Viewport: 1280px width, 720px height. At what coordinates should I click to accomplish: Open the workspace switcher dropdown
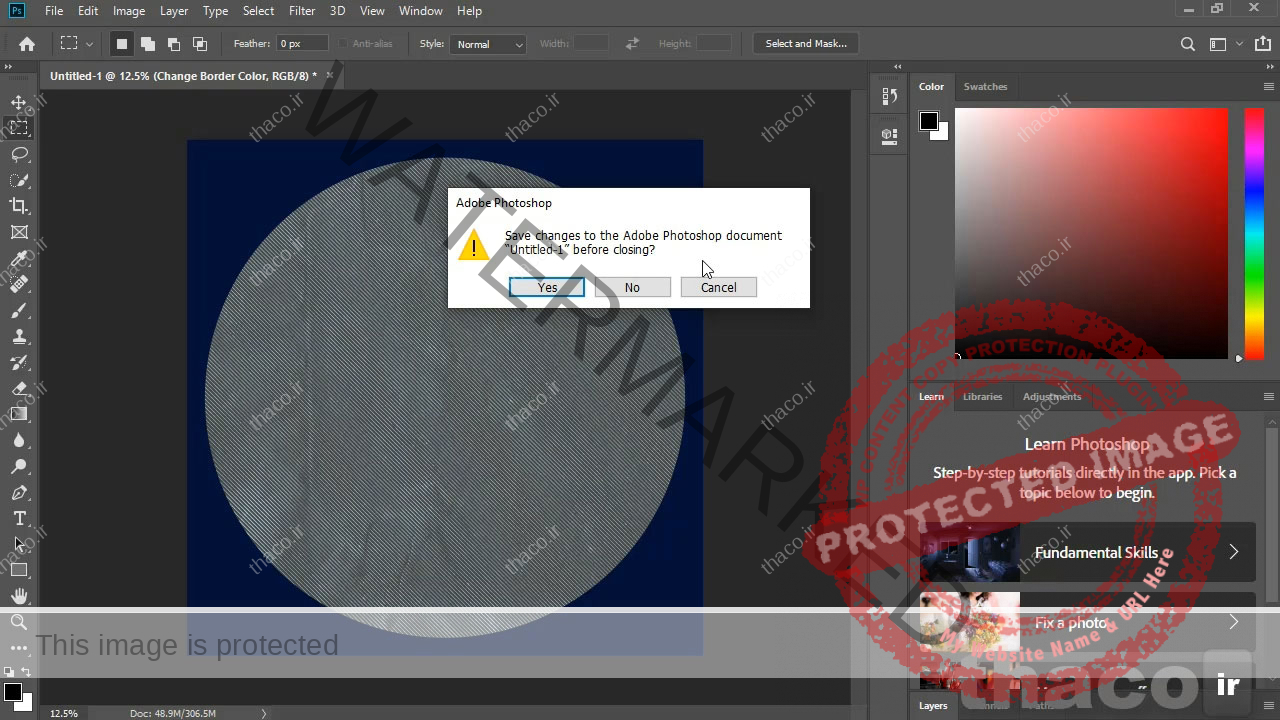[x=1224, y=44]
